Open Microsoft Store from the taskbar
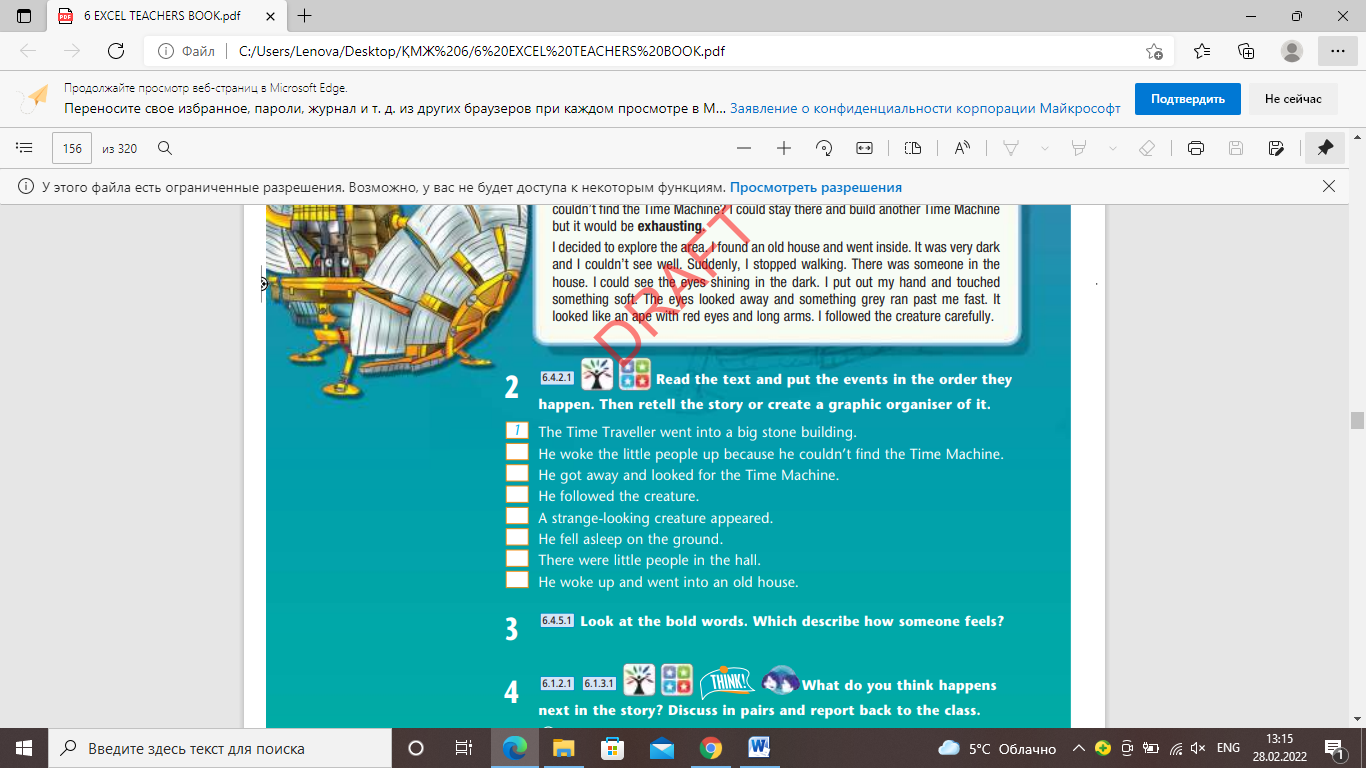This screenshot has width=1366, height=768. 612,748
